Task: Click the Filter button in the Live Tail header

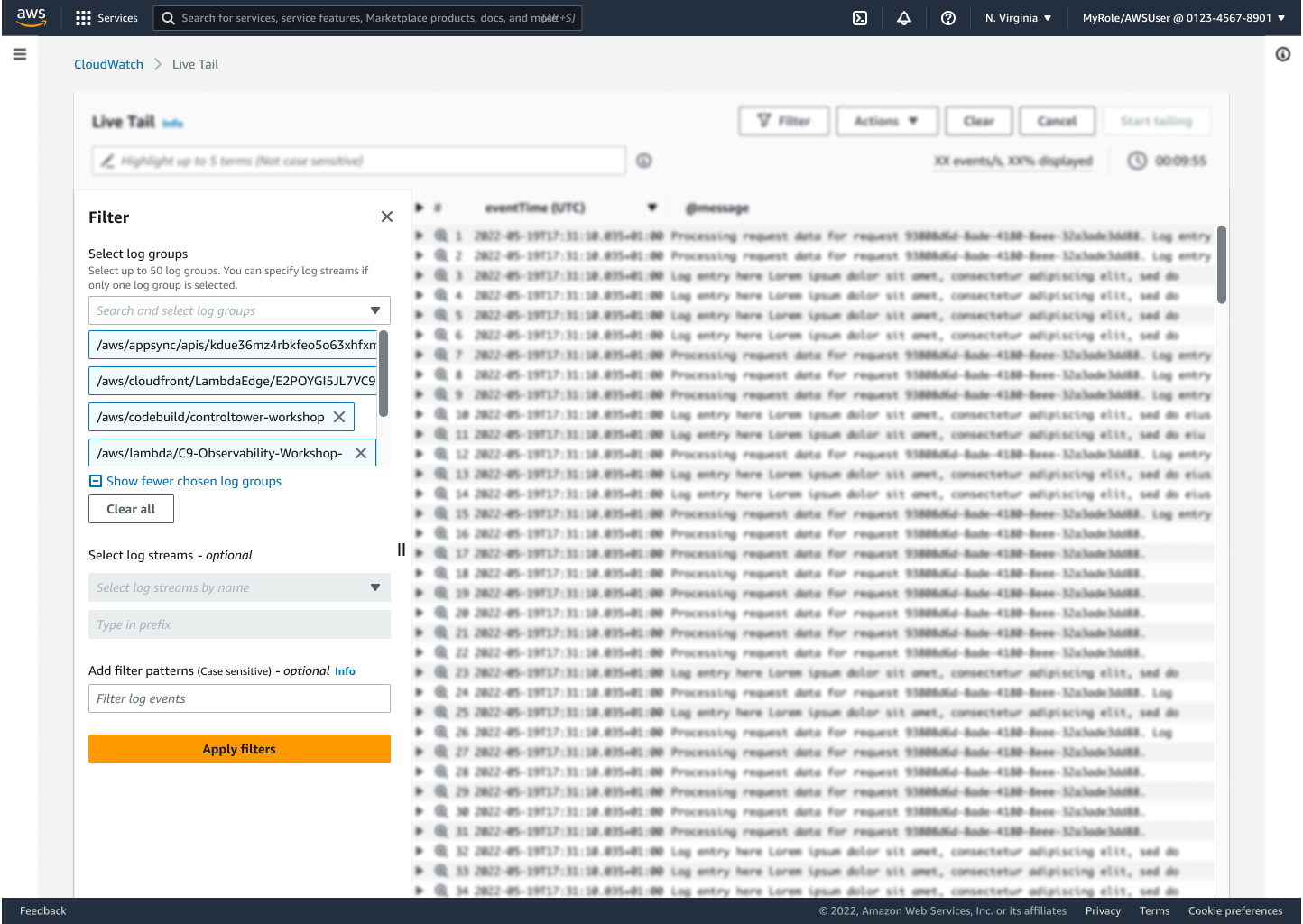Action: [x=784, y=121]
